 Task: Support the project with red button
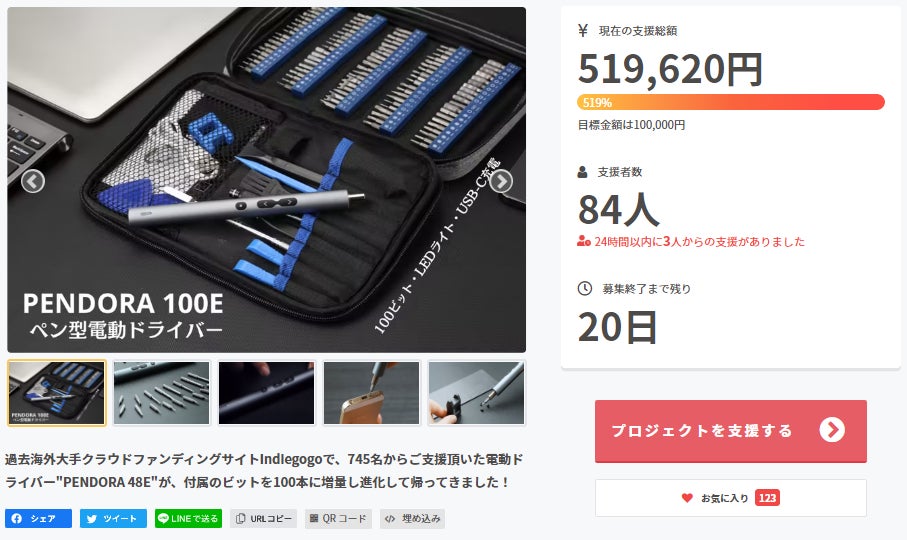tap(731, 431)
